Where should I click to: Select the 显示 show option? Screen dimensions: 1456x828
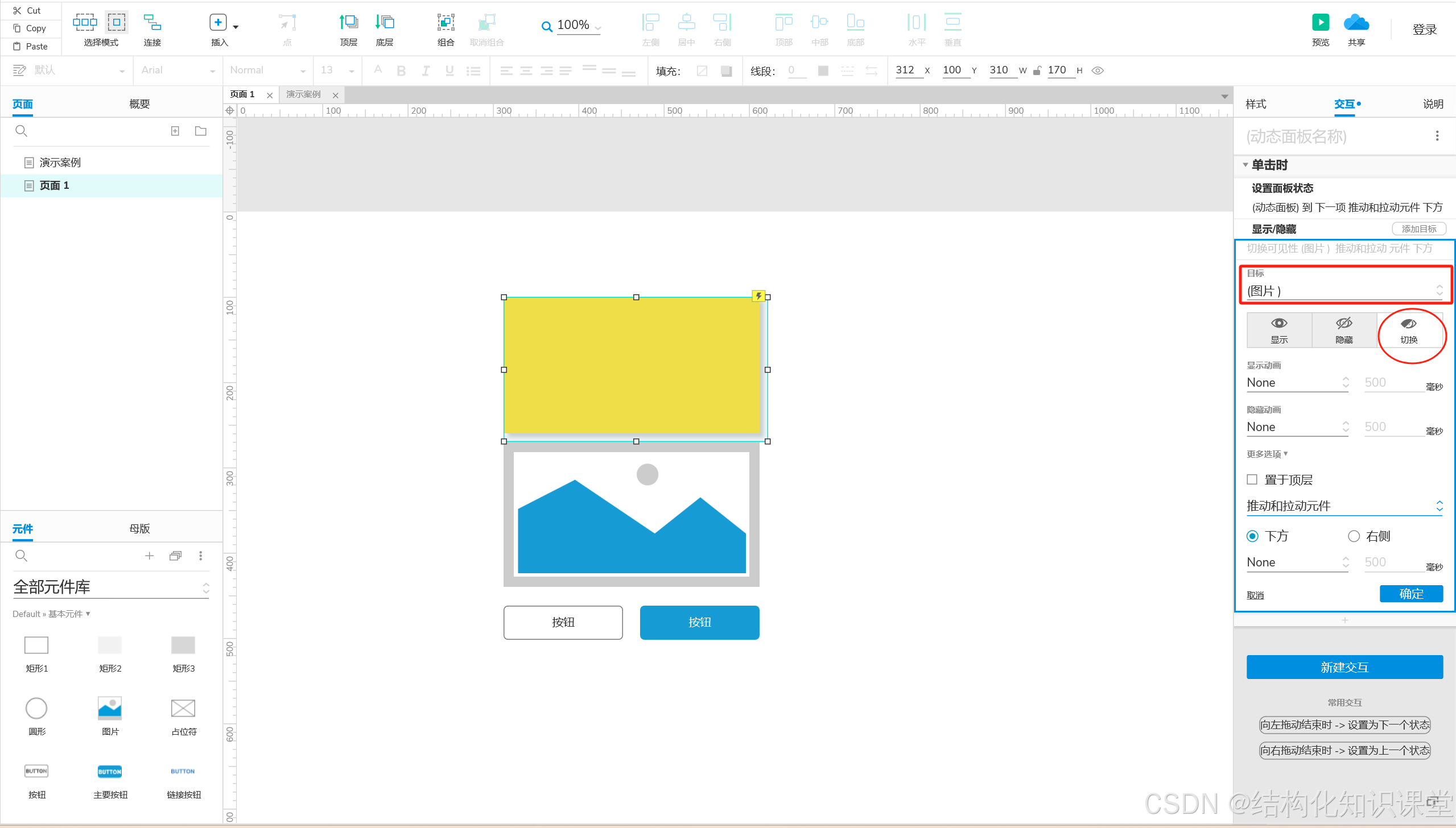click(x=1279, y=330)
